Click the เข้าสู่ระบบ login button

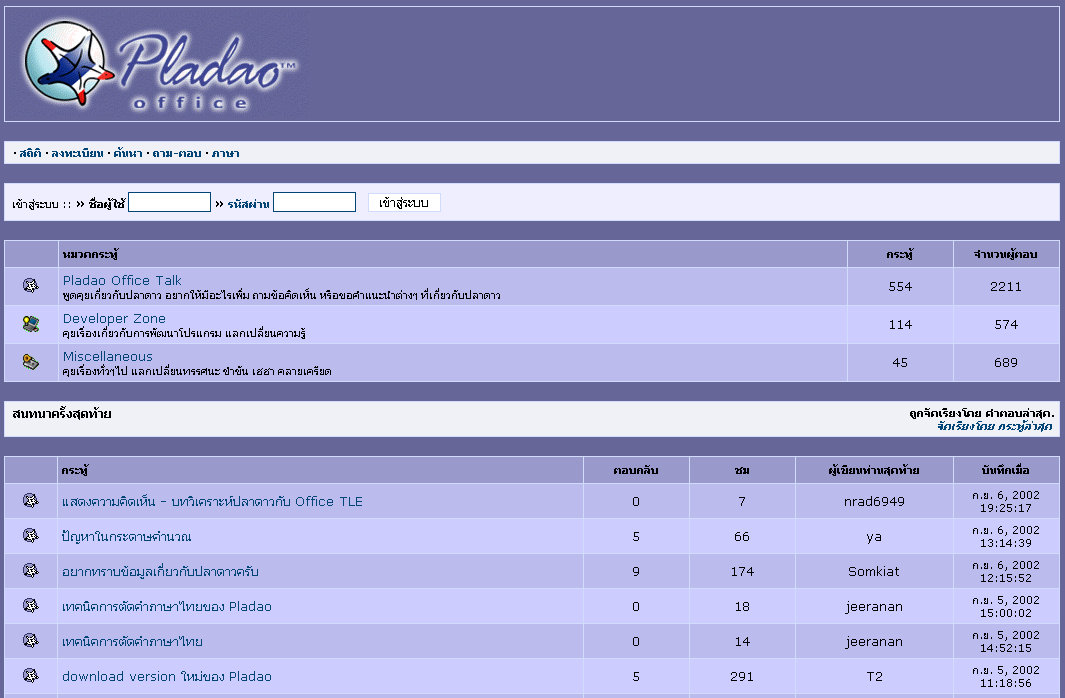(404, 202)
